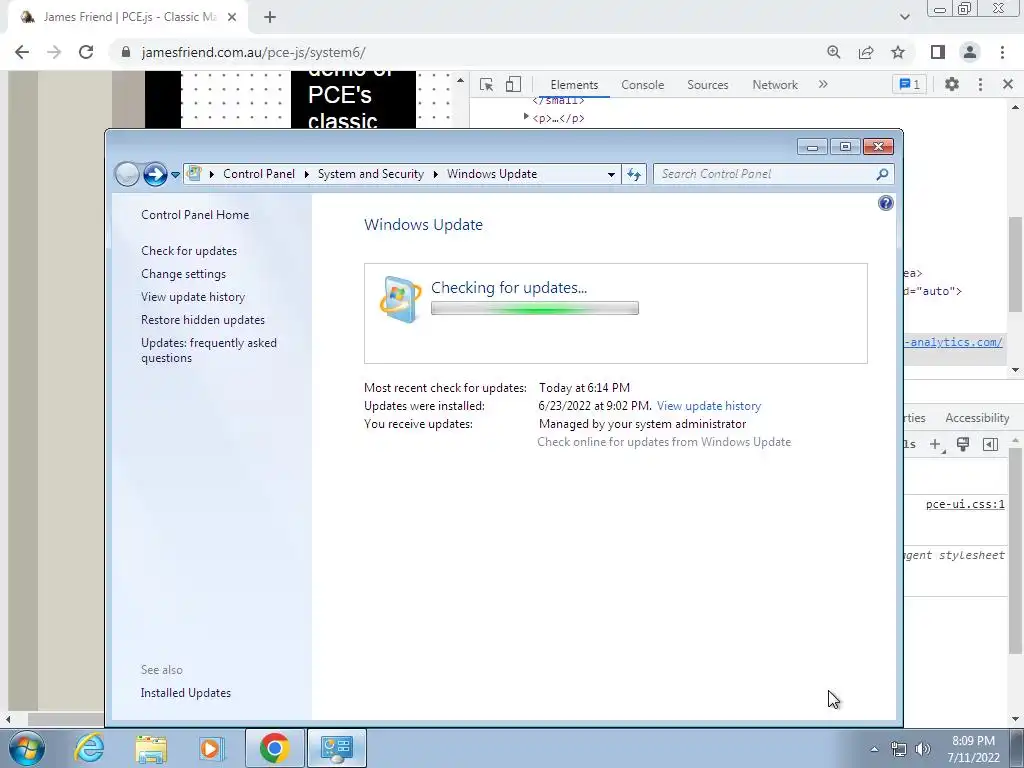Toggle DevTools device toolbar

click(513, 84)
